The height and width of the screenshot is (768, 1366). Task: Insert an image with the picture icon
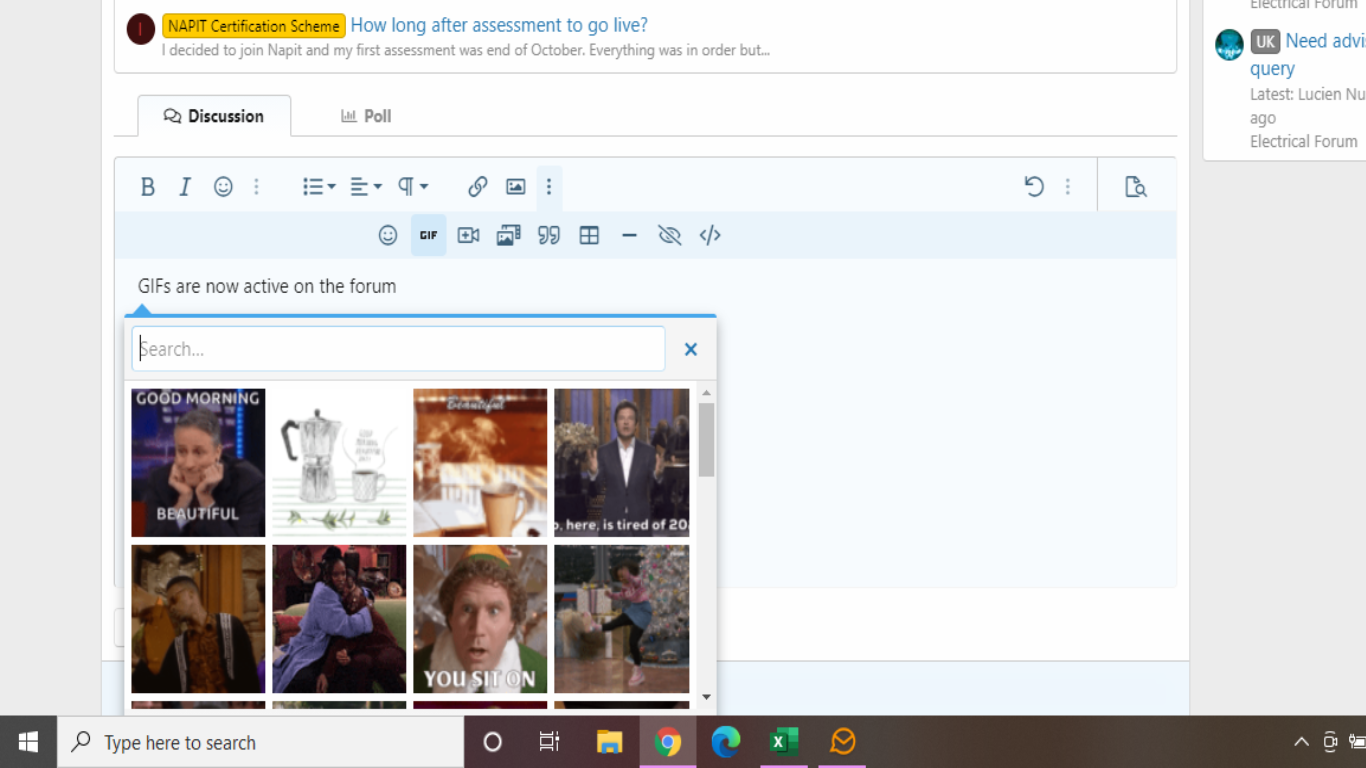(x=515, y=187)
